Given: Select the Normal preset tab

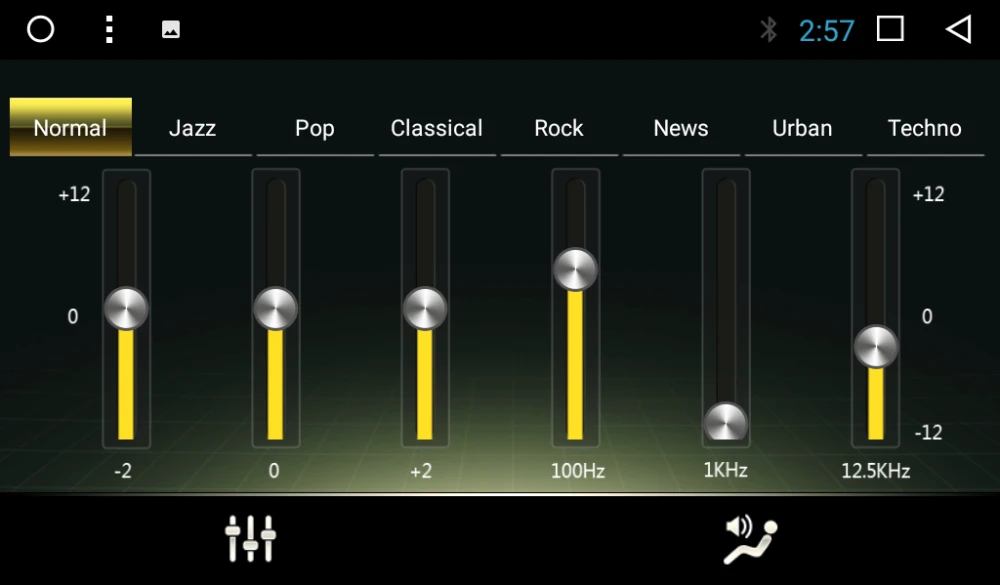Looking at the screenshot, I should [x=71, y=127].
